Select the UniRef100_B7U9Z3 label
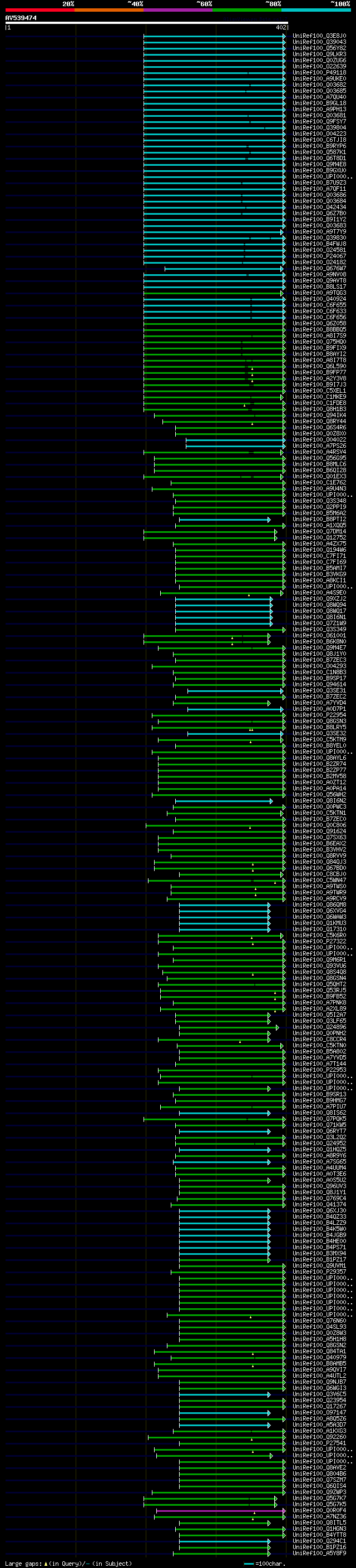This screenshot has width=356, height=1568. click(319, 182)
